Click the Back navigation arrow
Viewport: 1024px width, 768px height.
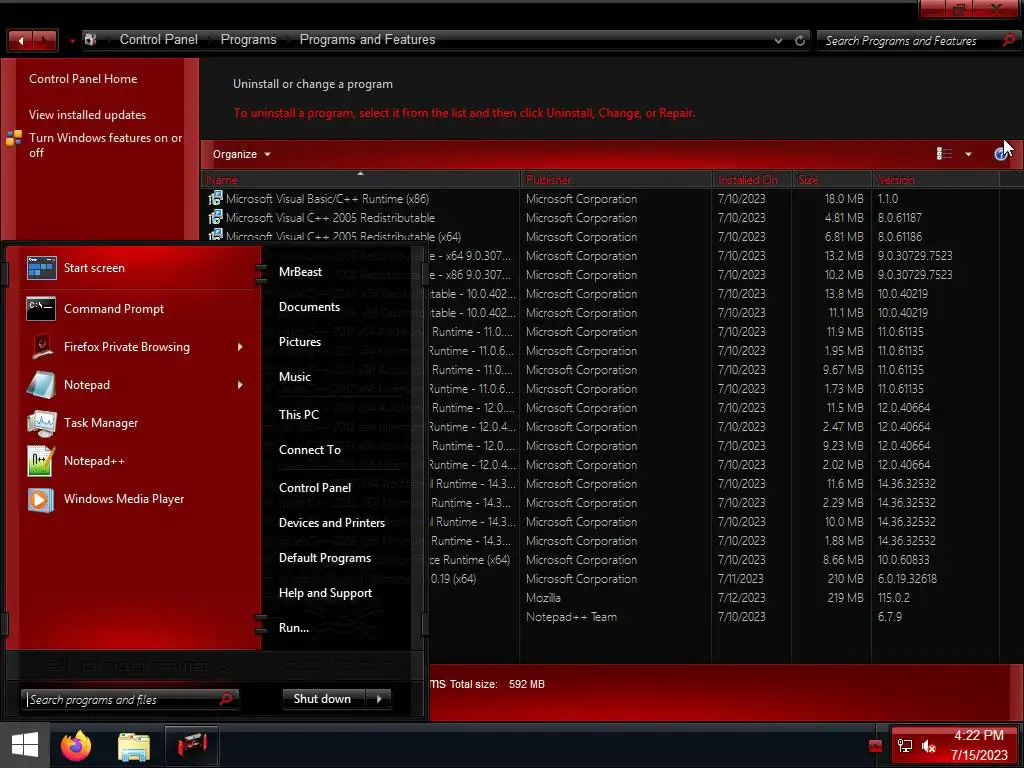[21, 40]
